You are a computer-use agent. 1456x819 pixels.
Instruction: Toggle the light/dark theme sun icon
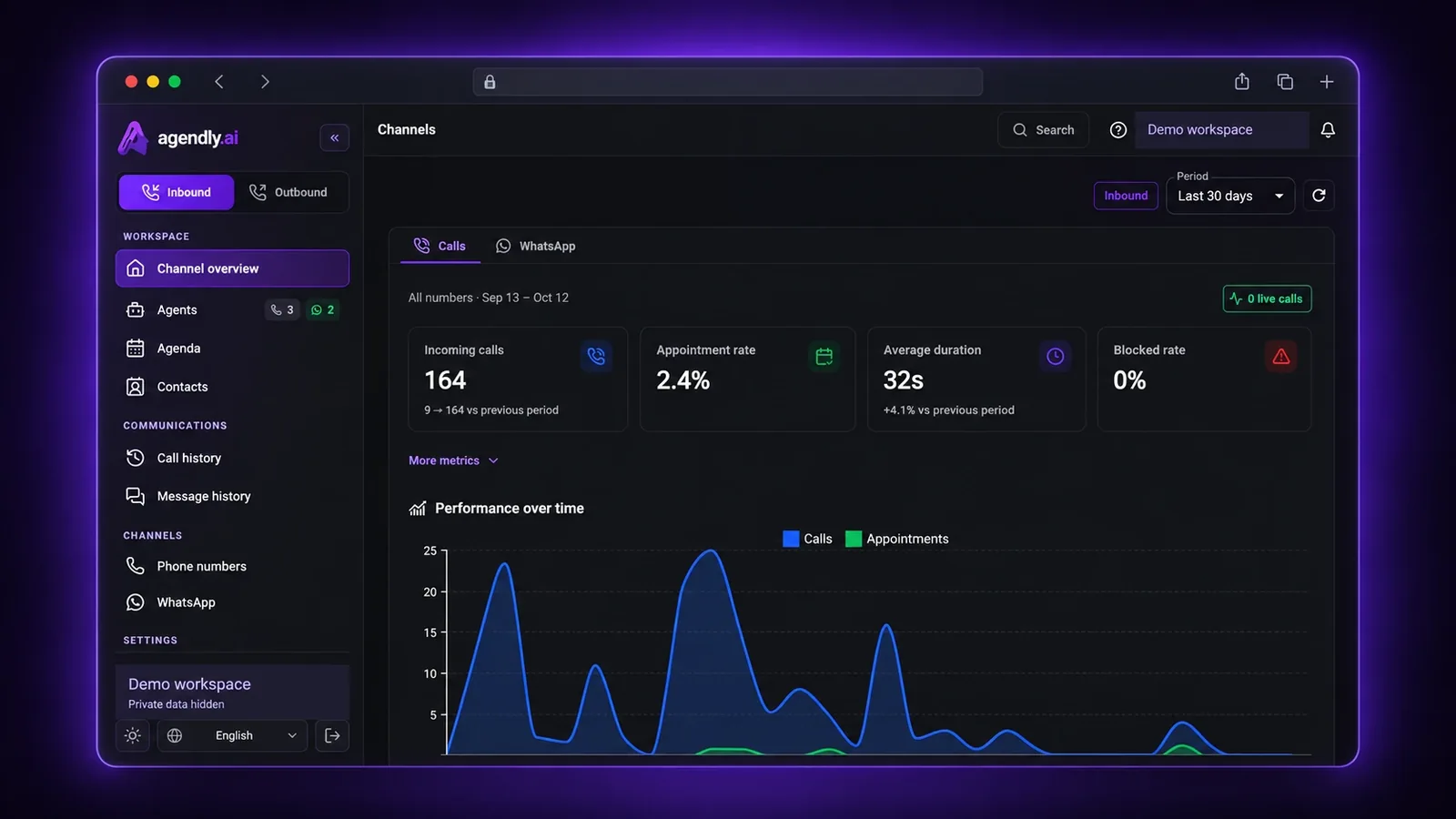[x=133, y=735]
